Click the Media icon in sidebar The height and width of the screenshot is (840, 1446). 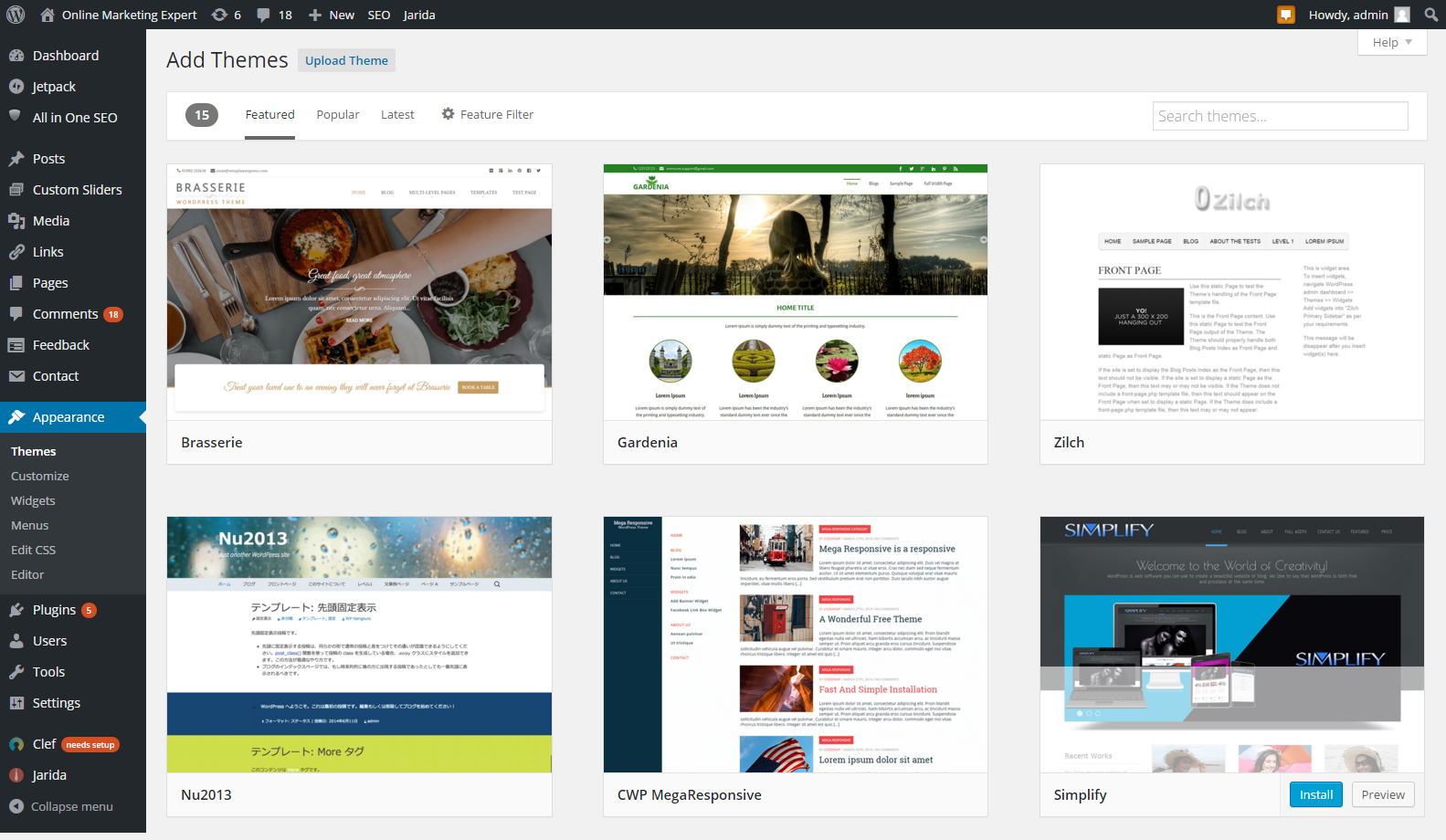16,221
